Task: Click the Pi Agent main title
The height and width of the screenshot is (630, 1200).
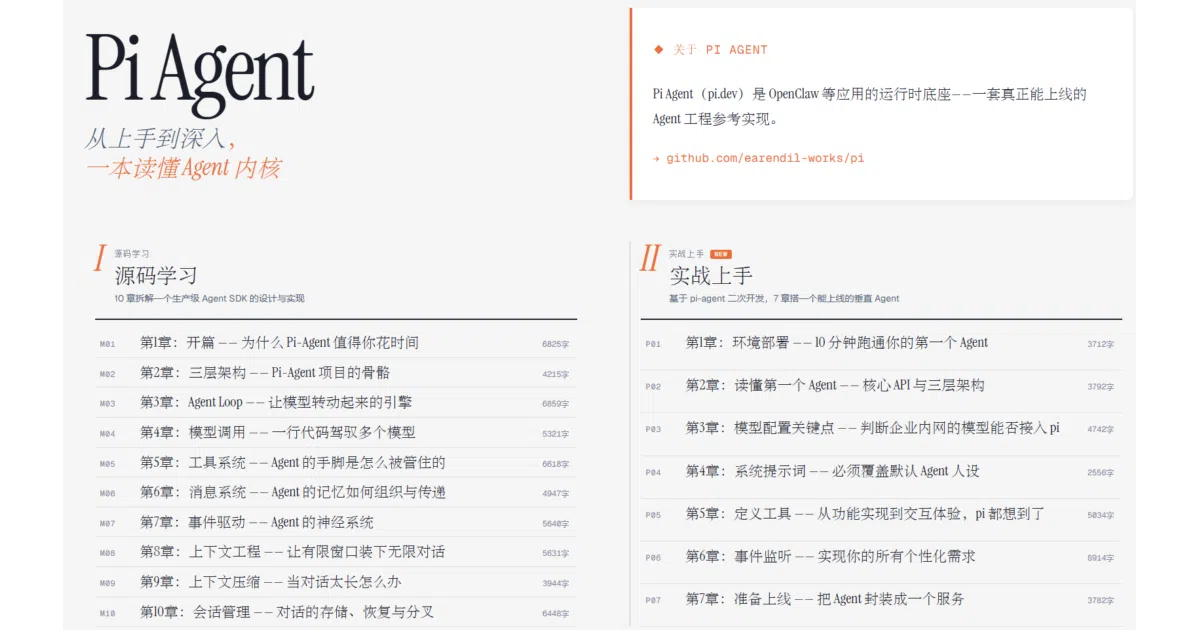Action: click(x=200, y=73)
